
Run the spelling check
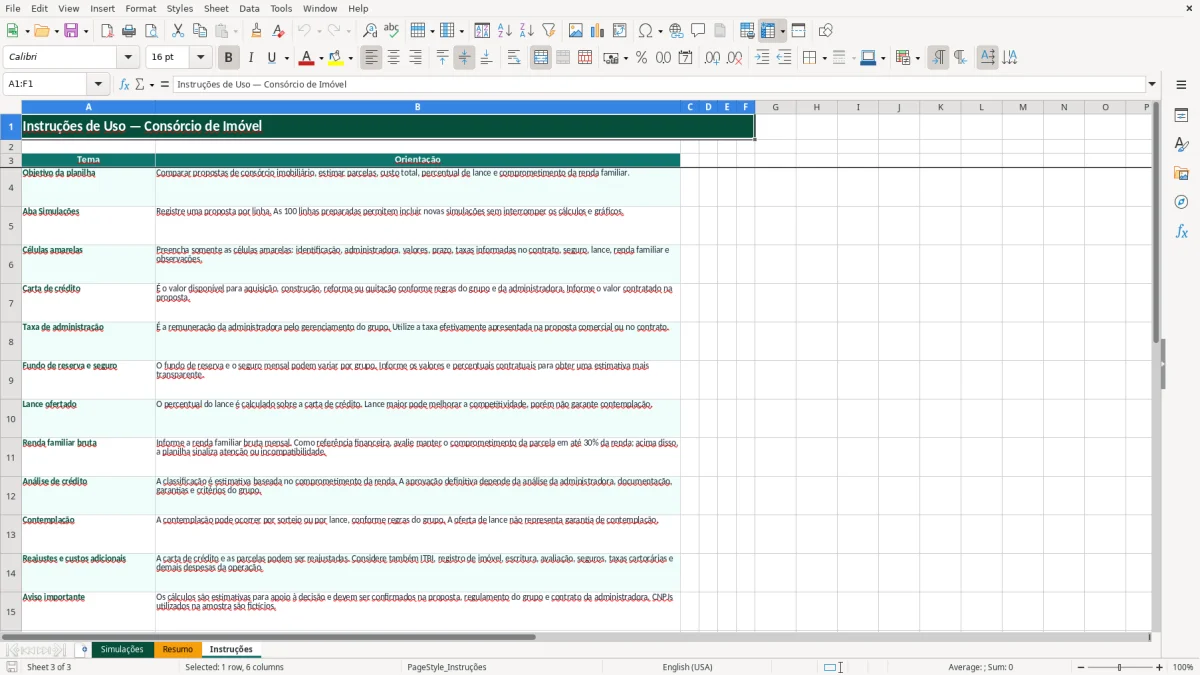coord(392,31)
